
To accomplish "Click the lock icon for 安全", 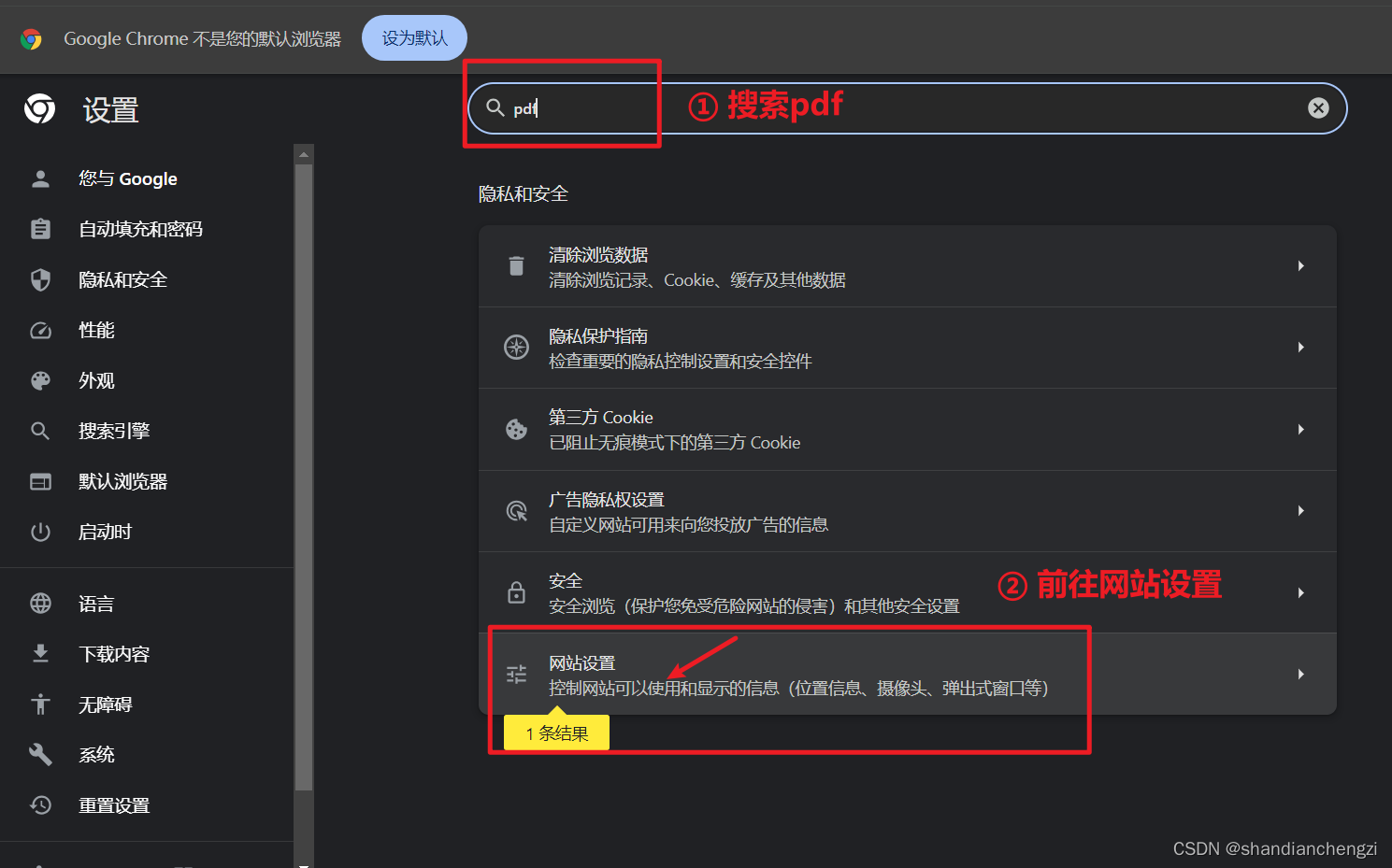I will 516,592.
